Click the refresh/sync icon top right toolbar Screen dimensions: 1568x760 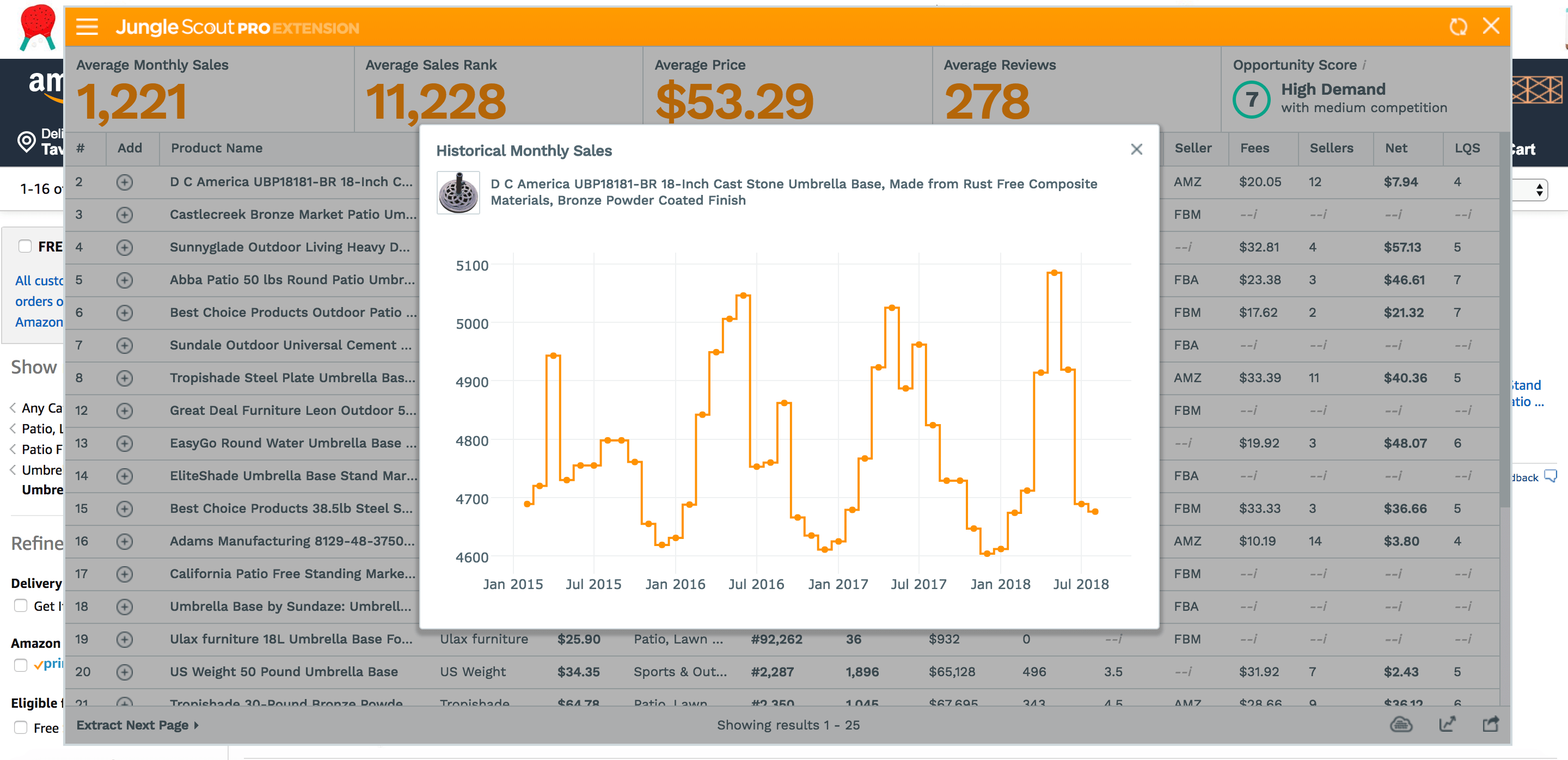1459,27
